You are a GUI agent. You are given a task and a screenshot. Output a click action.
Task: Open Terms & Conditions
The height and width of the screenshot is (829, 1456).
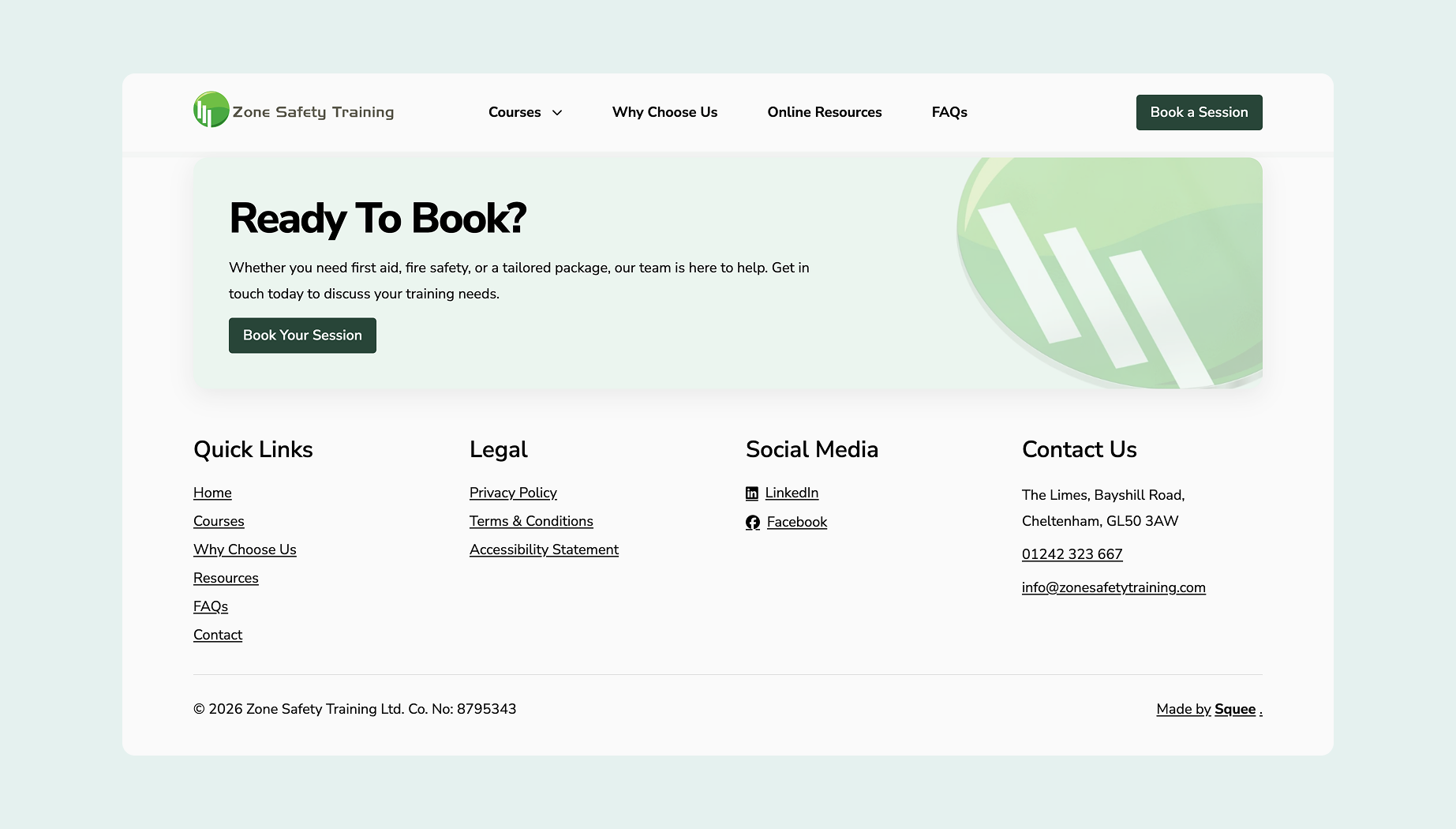click(531, 521)
